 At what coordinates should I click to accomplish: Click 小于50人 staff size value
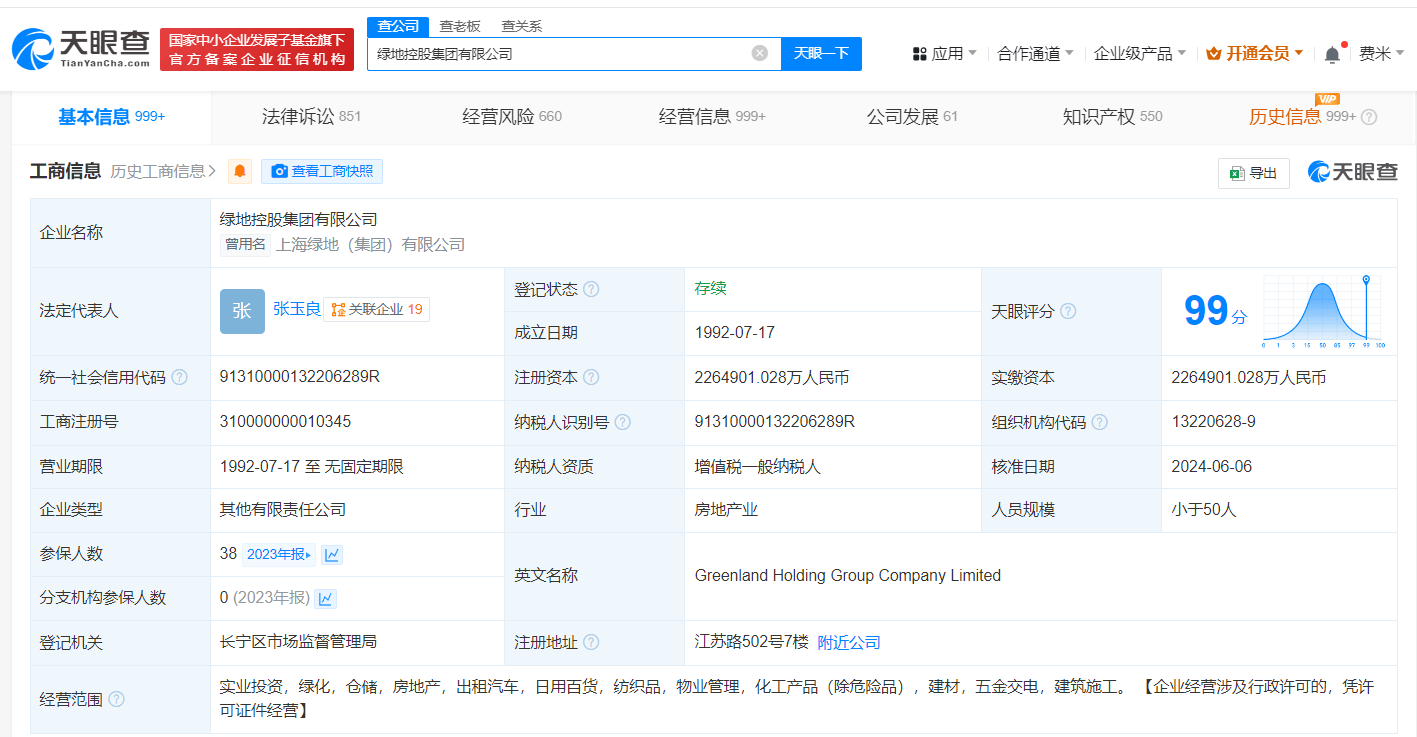click(1204, 510)
